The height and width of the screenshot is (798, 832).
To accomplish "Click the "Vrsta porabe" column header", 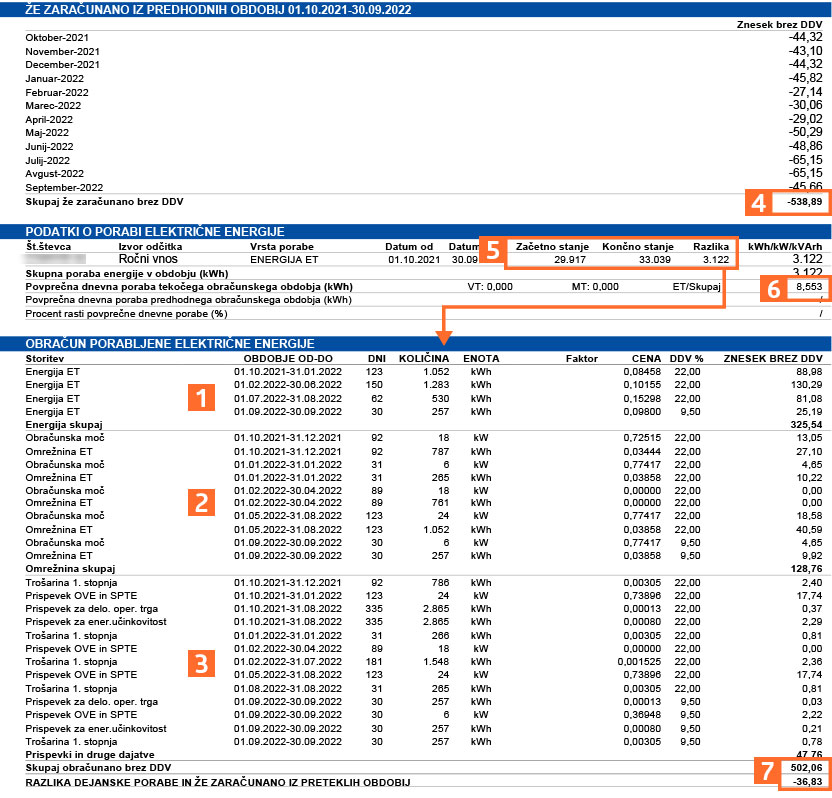I will (282, 247).
